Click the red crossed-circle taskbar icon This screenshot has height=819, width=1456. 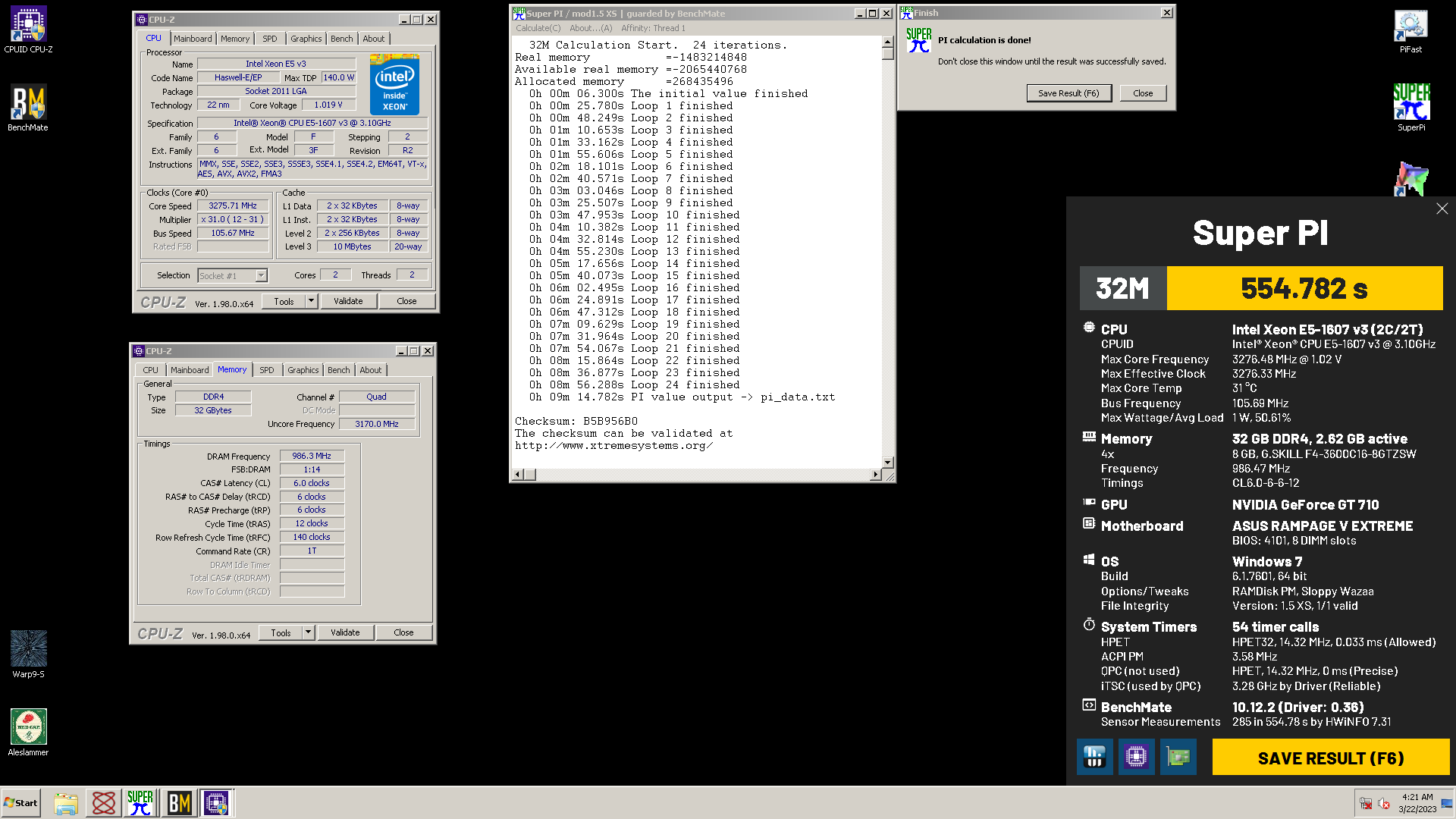point(104,803)
